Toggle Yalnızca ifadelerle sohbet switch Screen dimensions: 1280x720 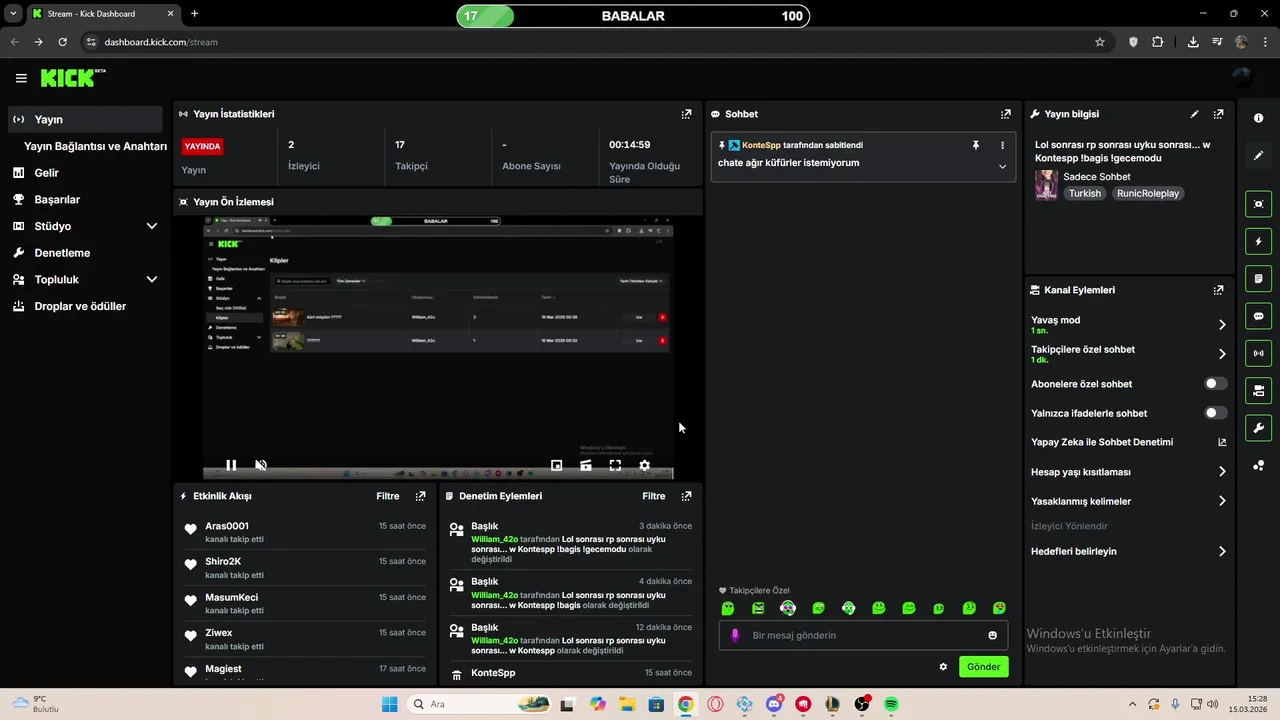pyautogui.click(x=1215, y=413)
